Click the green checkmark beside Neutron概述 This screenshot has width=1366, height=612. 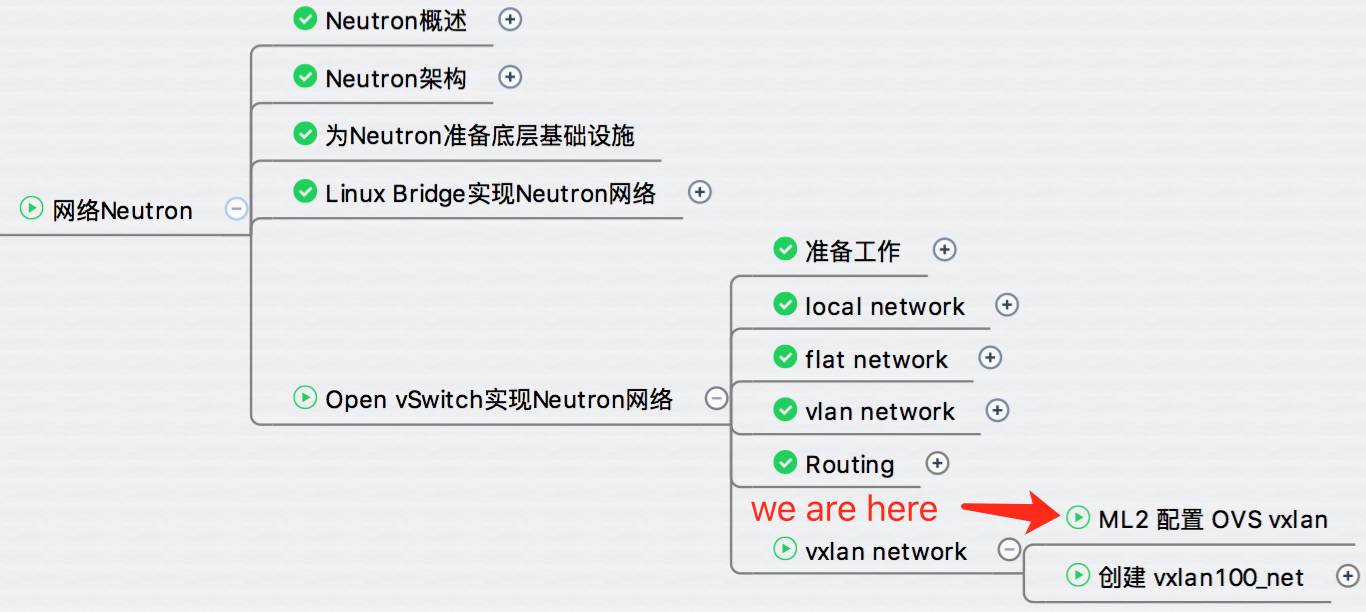tap(304, 18)
